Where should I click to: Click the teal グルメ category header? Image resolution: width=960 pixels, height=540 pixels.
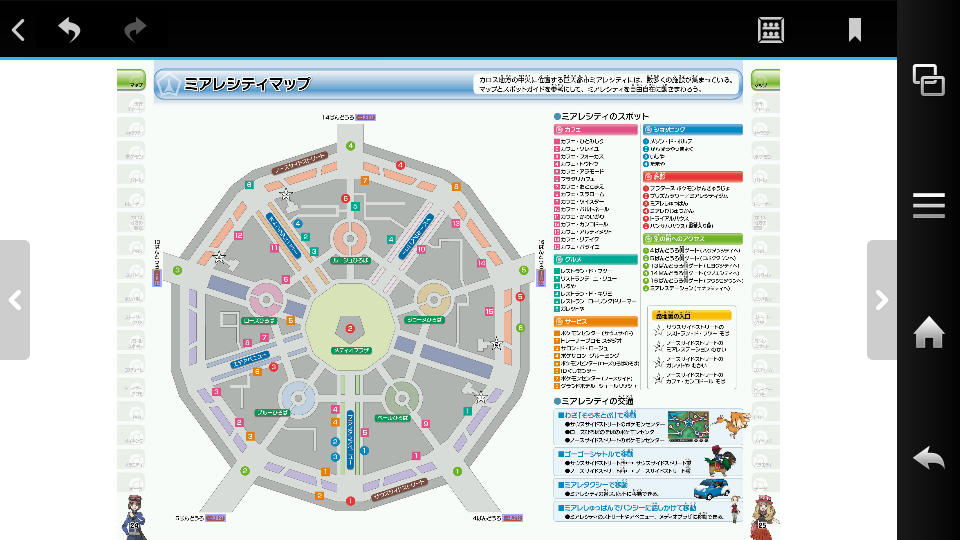click(x=595, y=260)
